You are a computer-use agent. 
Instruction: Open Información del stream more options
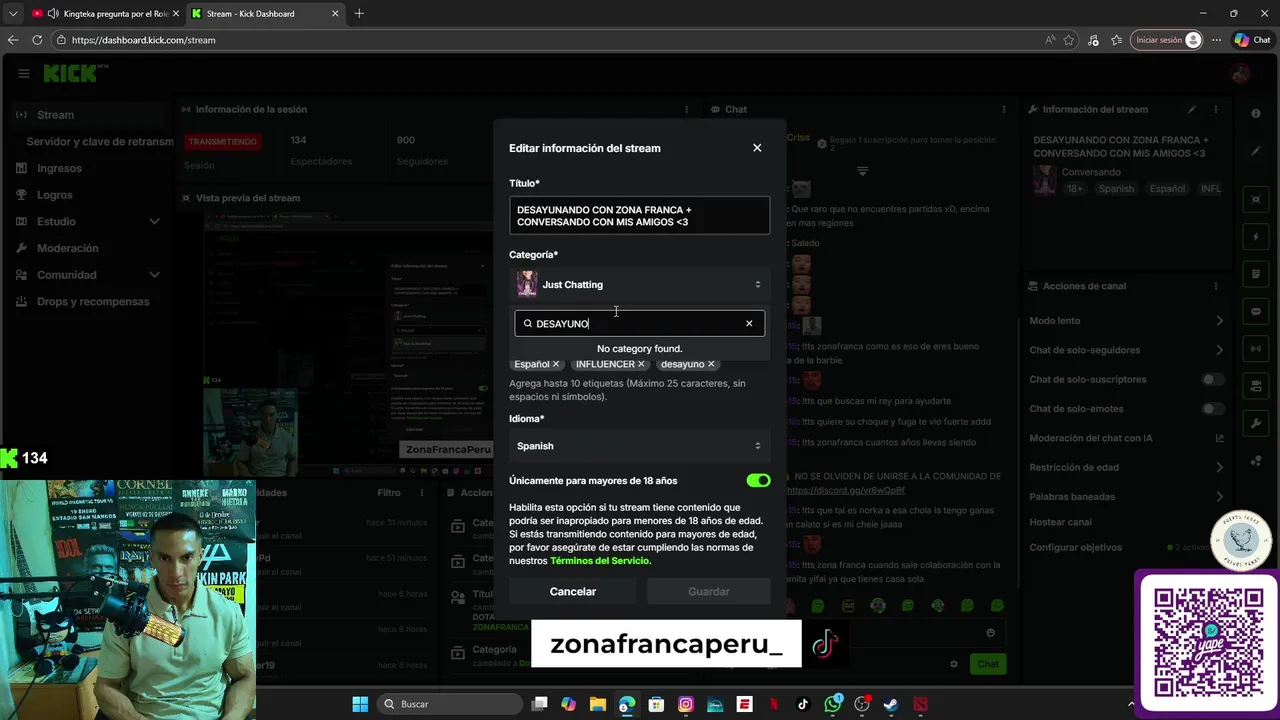click(1217, 110)
